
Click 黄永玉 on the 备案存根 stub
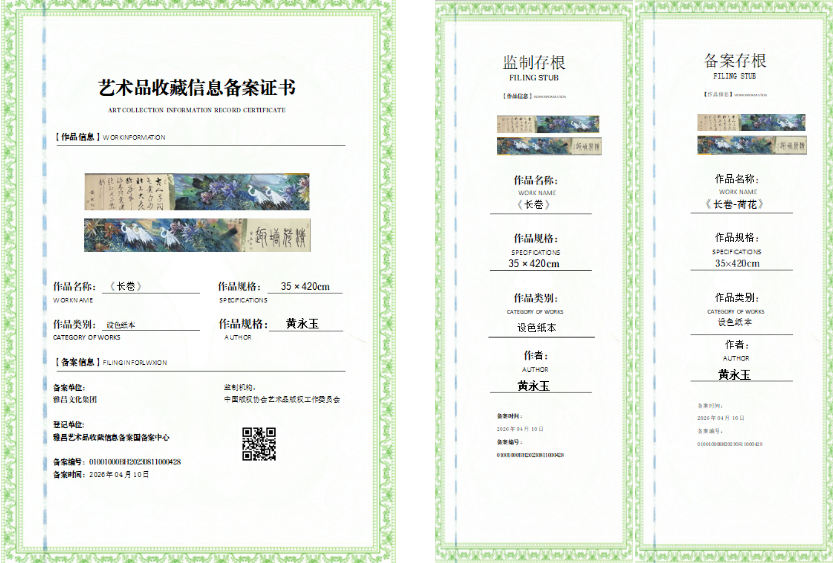click(x=734, y=375)
